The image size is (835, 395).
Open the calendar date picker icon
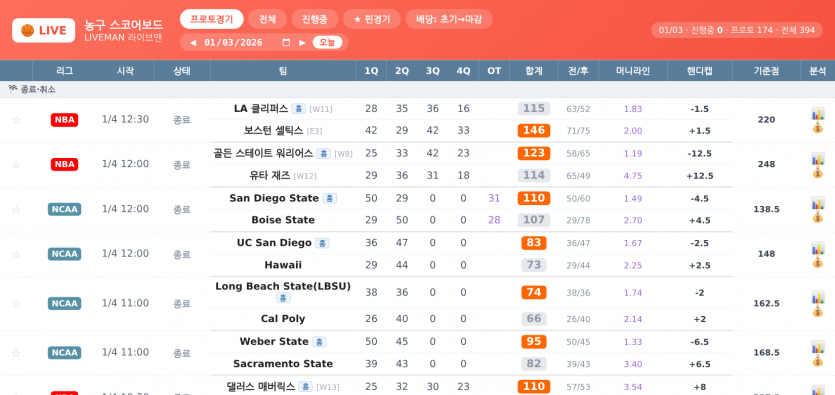(286, 43)
